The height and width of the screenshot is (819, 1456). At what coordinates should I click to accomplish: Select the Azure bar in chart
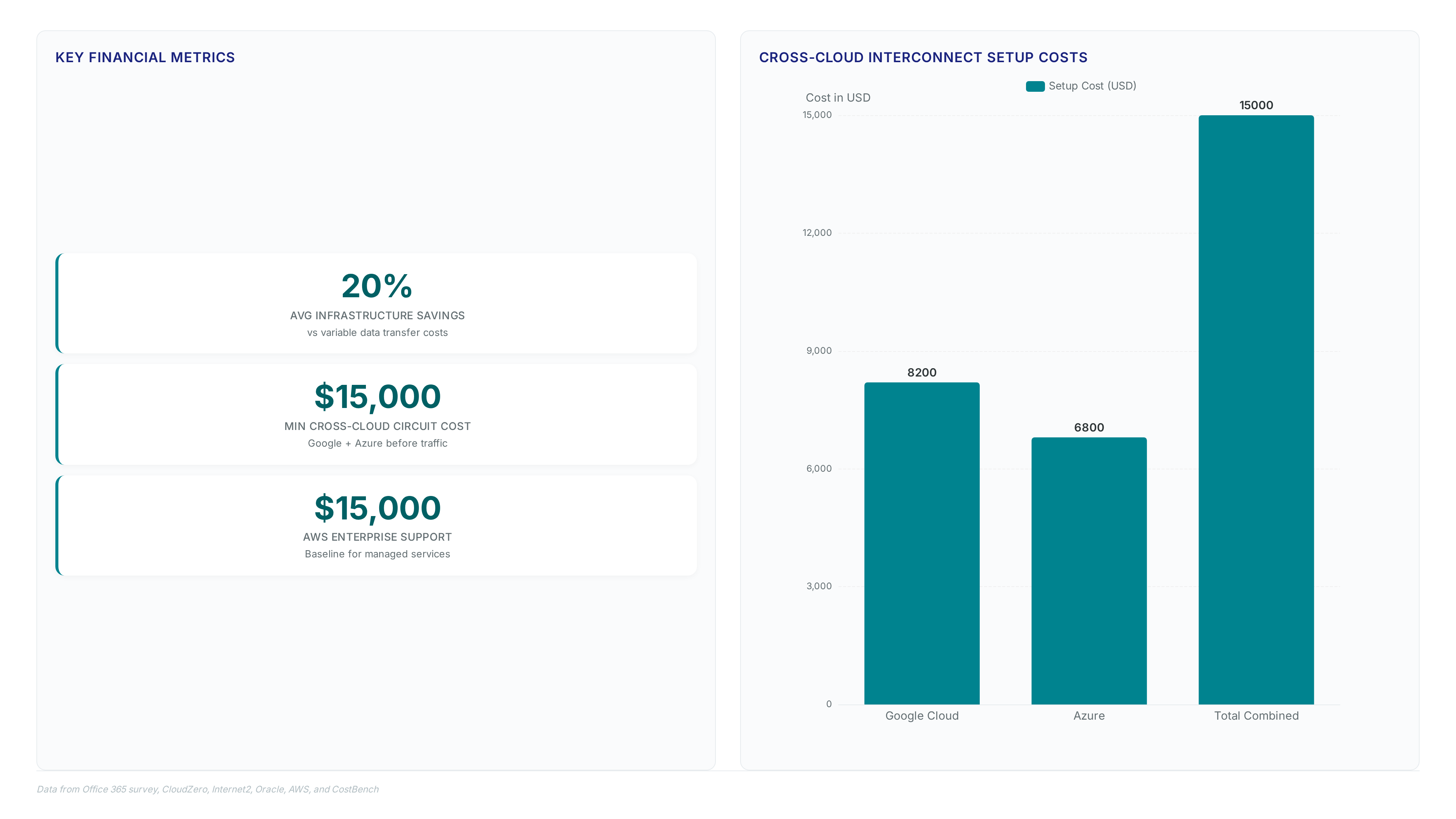click(1089, 571)
